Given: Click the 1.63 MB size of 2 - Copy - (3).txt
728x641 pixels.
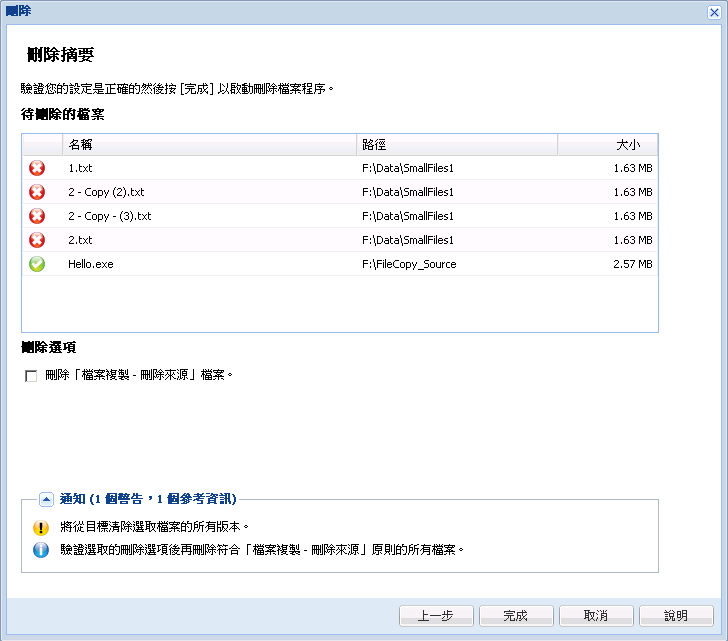Looking at the screenshot, I should (633, 216).
